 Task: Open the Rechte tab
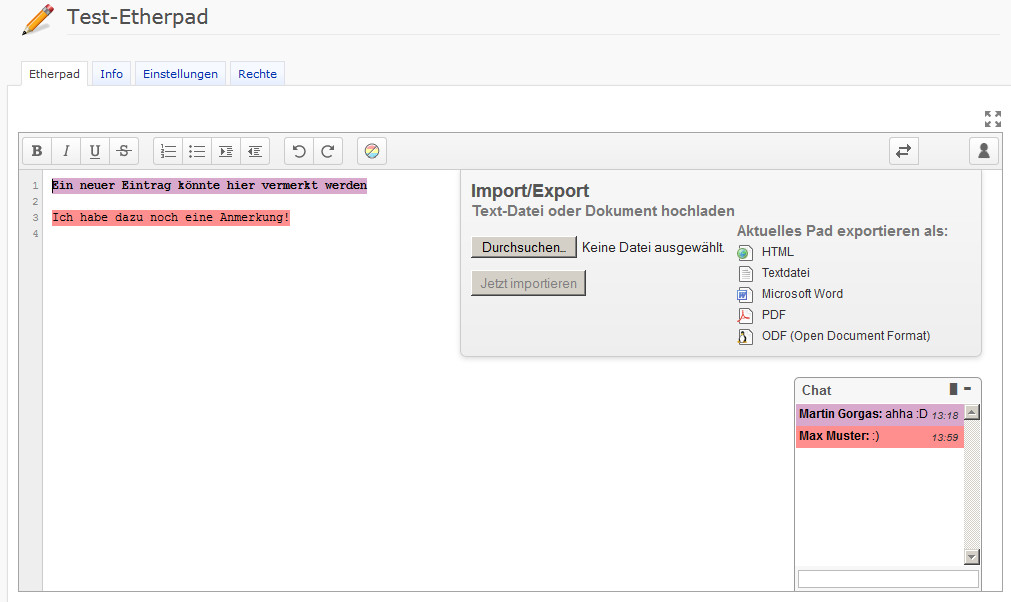(x=257, y=74)
